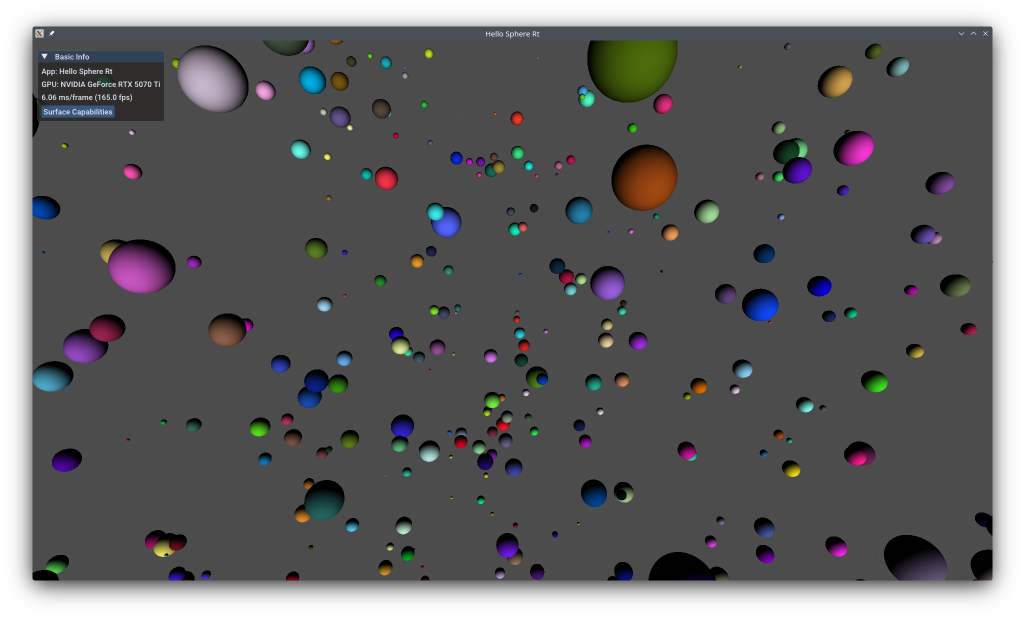The height and width of the screenshot is (619, 1025).
Task: Collapse the Basic Info panel with its triangle
Action: point(43,57)
